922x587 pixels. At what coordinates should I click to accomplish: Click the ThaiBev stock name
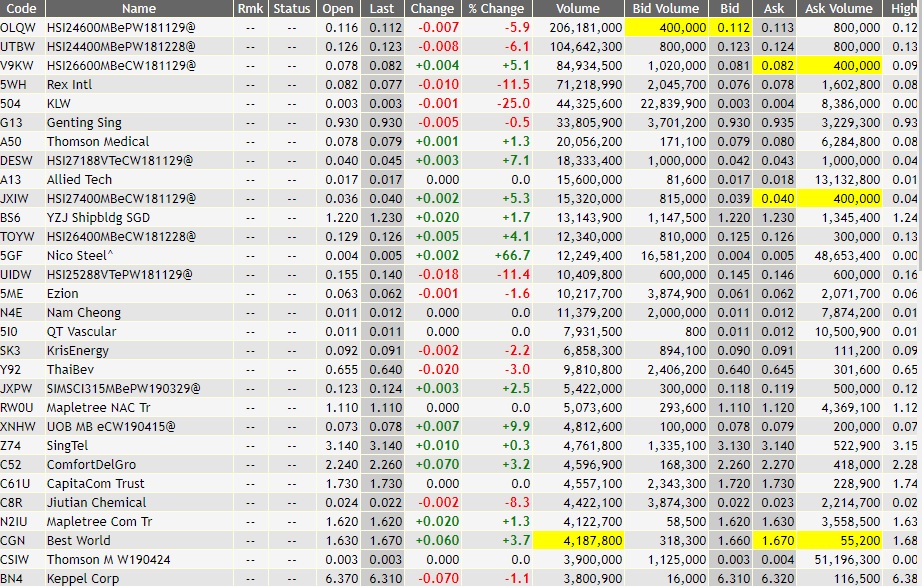click(x=68, y=369)
